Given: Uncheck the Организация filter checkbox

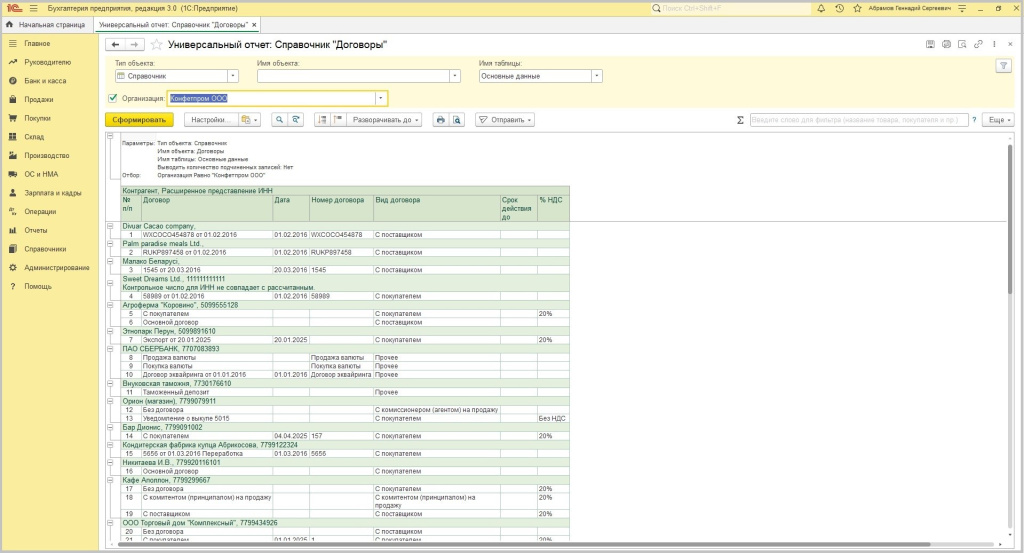Looking at the screenshot, I should pos(112,98).
